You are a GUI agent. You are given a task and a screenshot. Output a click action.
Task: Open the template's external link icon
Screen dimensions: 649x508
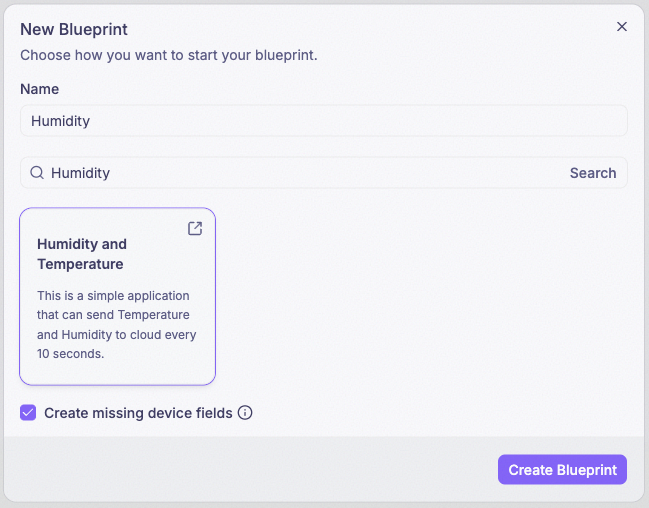(x=195, y=228)
